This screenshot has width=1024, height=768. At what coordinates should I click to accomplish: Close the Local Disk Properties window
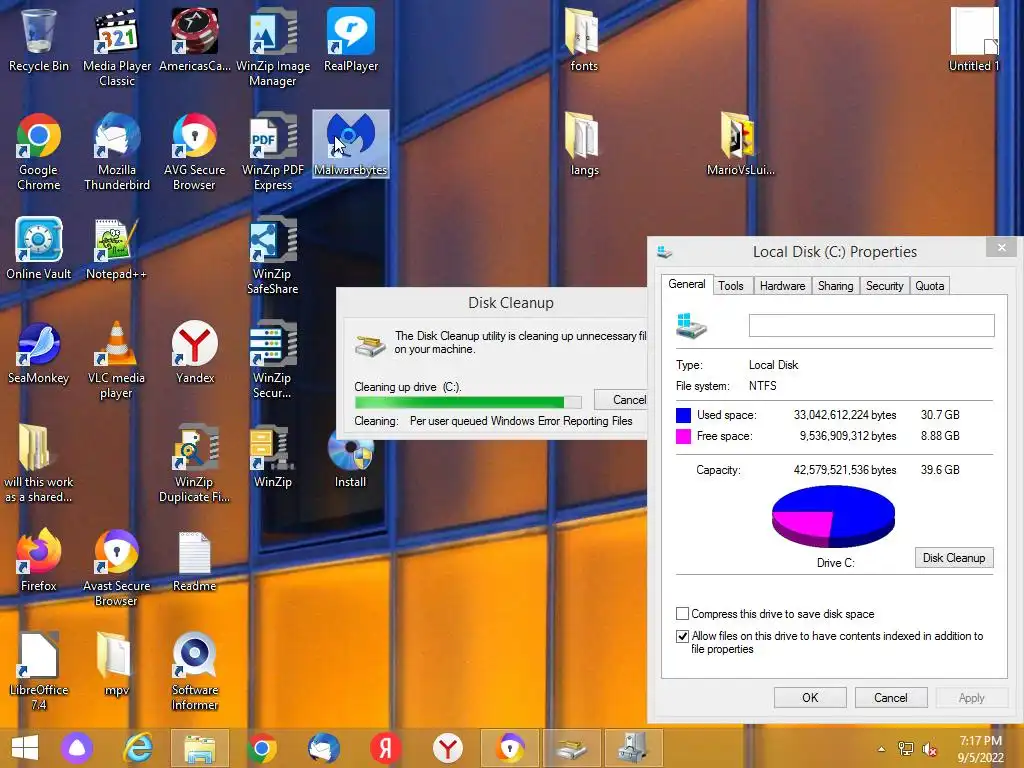(x=1001, y=248)
